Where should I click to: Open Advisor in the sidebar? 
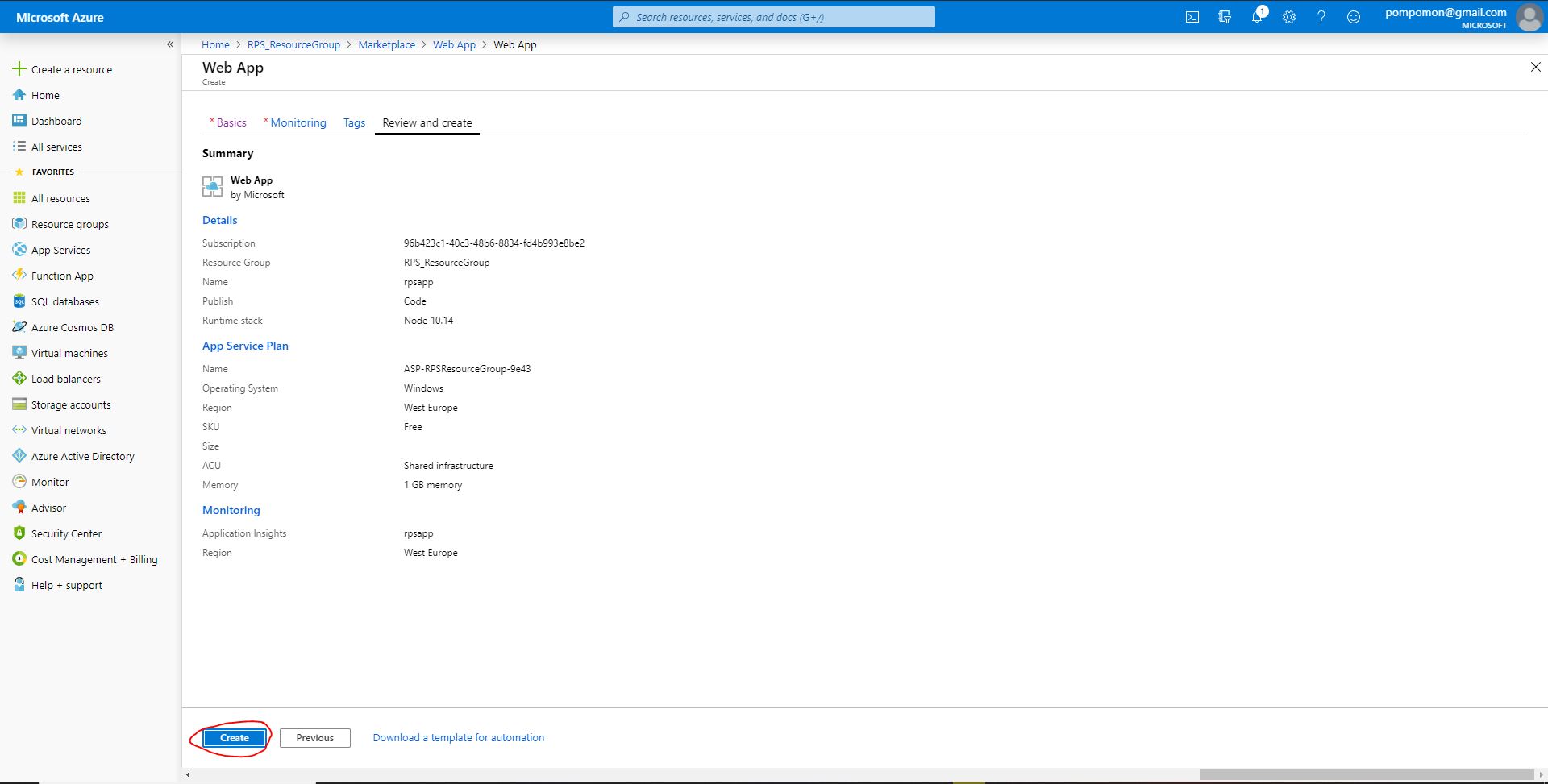tap(48, 508)
